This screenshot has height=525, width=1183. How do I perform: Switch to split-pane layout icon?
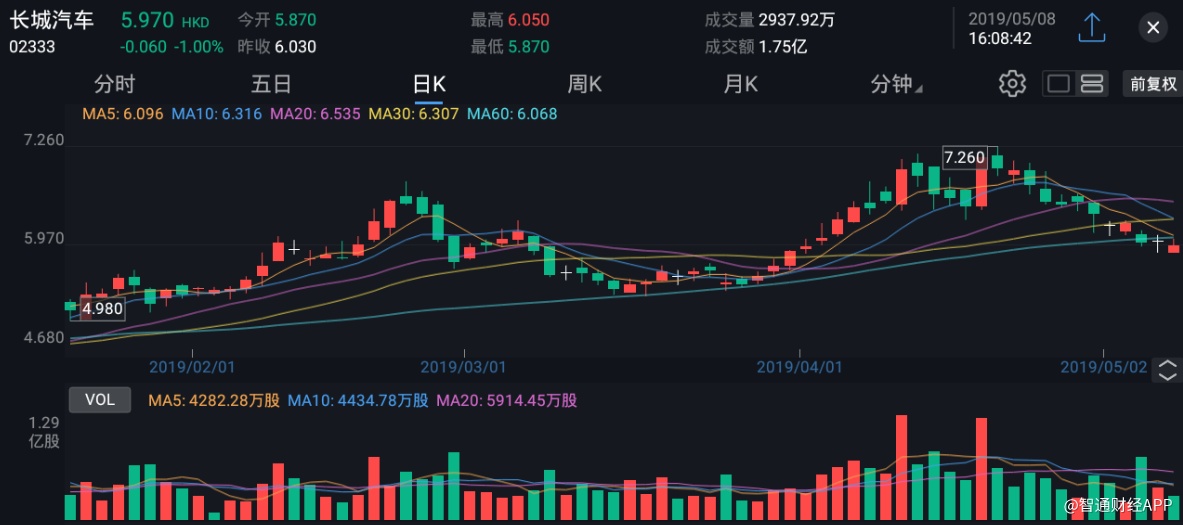click(1092, 84)
